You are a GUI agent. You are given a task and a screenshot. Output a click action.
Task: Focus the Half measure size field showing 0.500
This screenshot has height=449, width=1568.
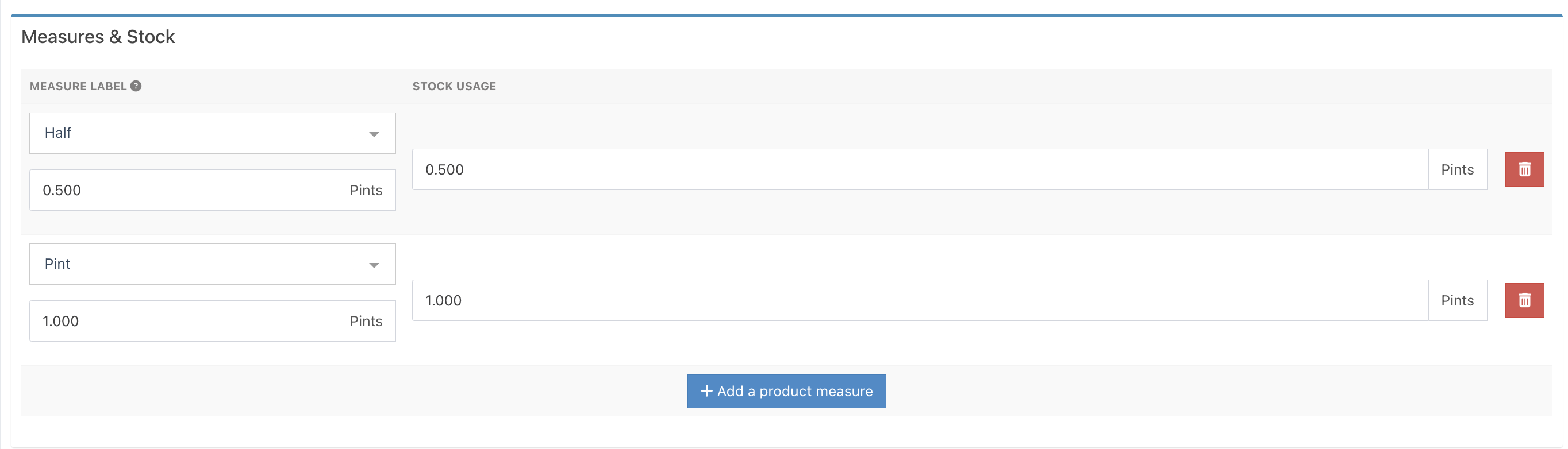click(x=183, y=191)
